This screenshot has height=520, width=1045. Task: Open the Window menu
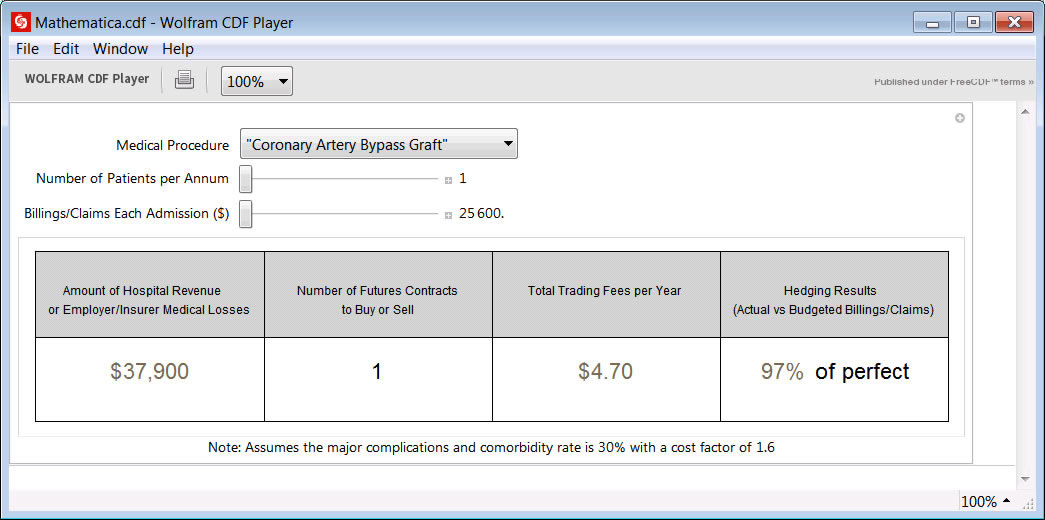coord(120,49)
